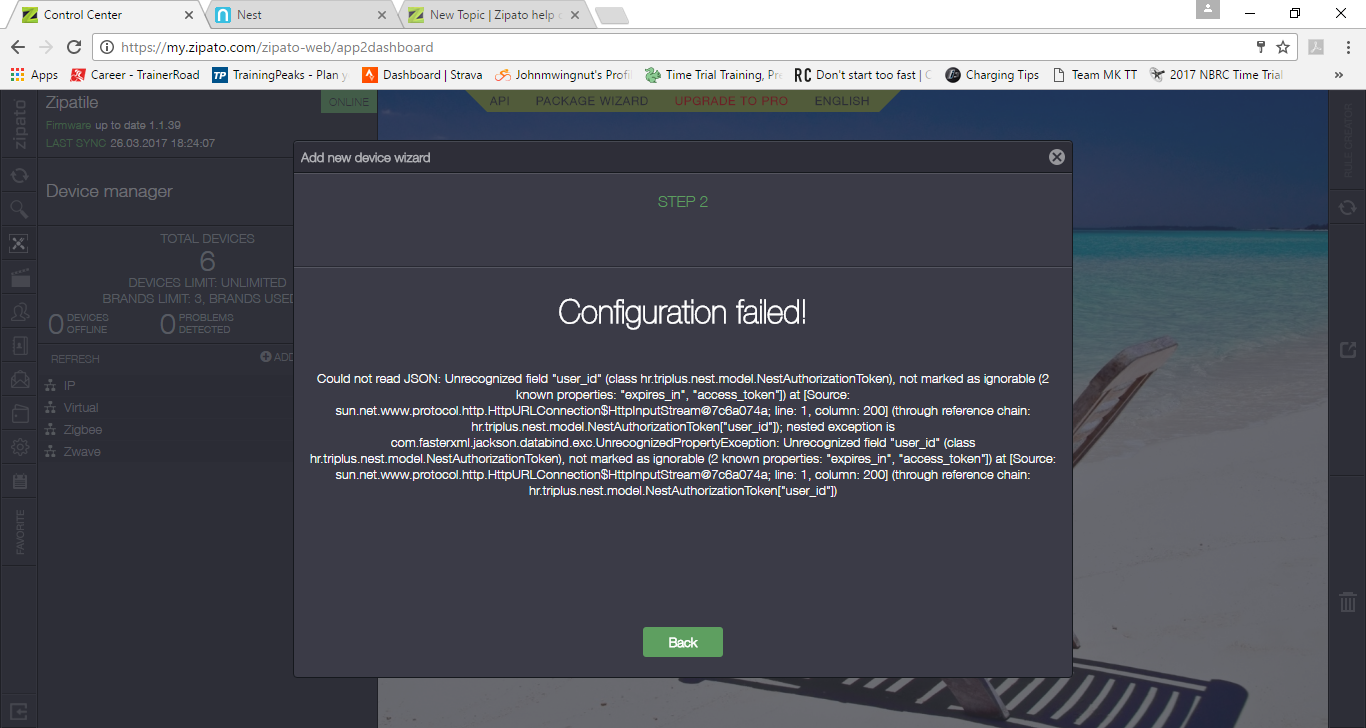Close the Add new device wizard
Image resolution: width=1366 pixels, height=728 pixels.
point(1056,157)
